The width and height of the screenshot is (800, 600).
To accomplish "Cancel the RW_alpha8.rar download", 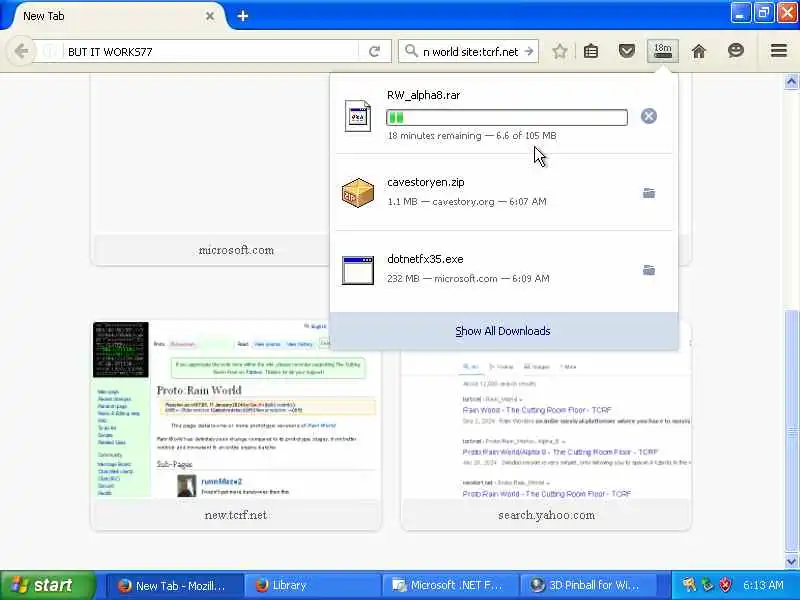I will pyautogui.click(x=648, y=116).
